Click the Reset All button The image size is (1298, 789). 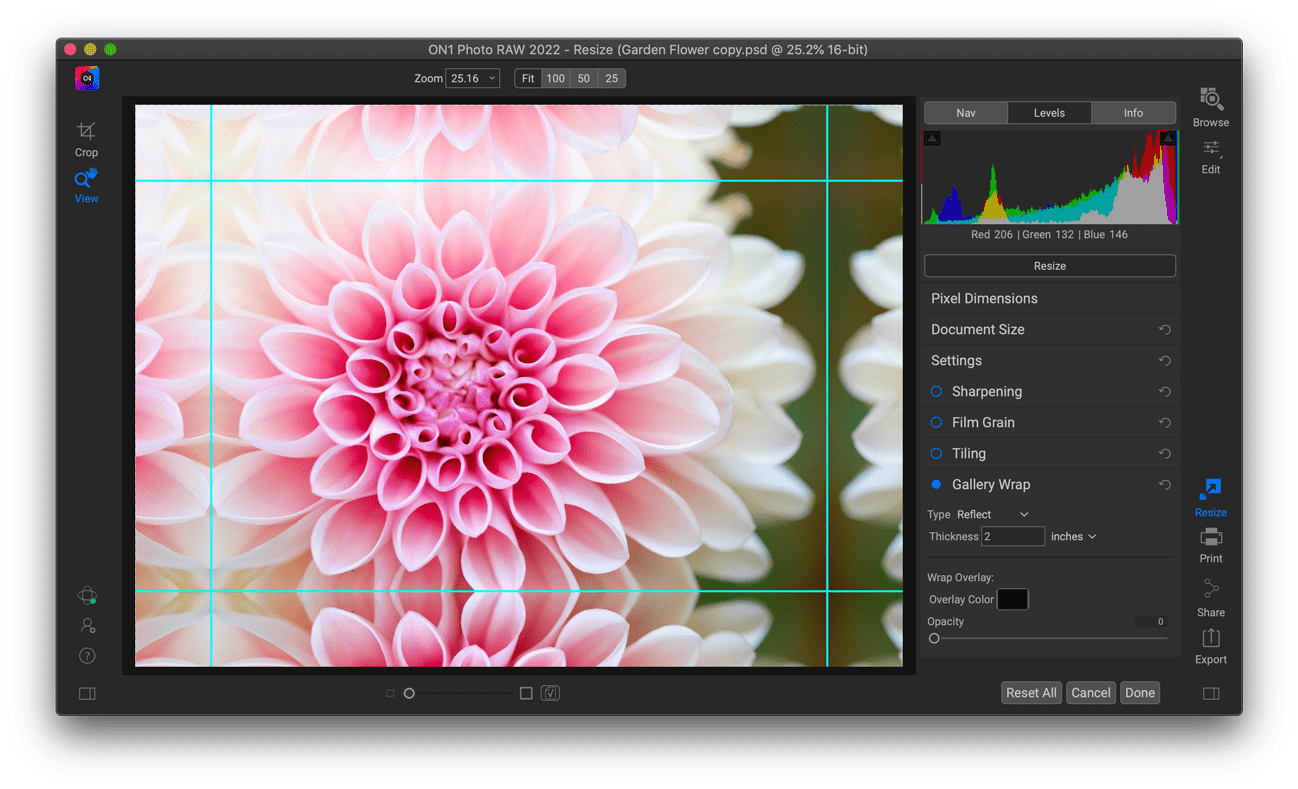[x=1031, y=692]
